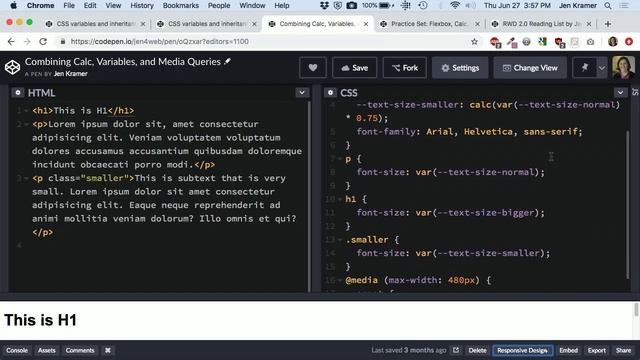
Task: Click camera extension icon in toolbar
Action: [x=590, y=42]
